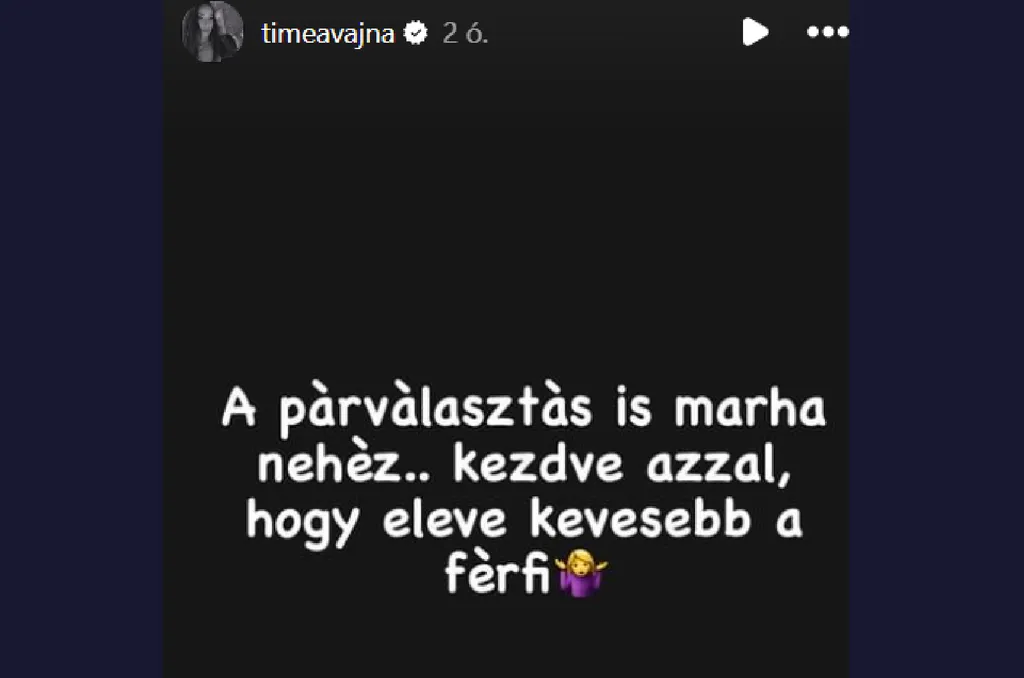The width and height of the screenshot is (1024, 678).
Task: Click the text line 'A párválasztás is marha'
Action: point(524,408)
